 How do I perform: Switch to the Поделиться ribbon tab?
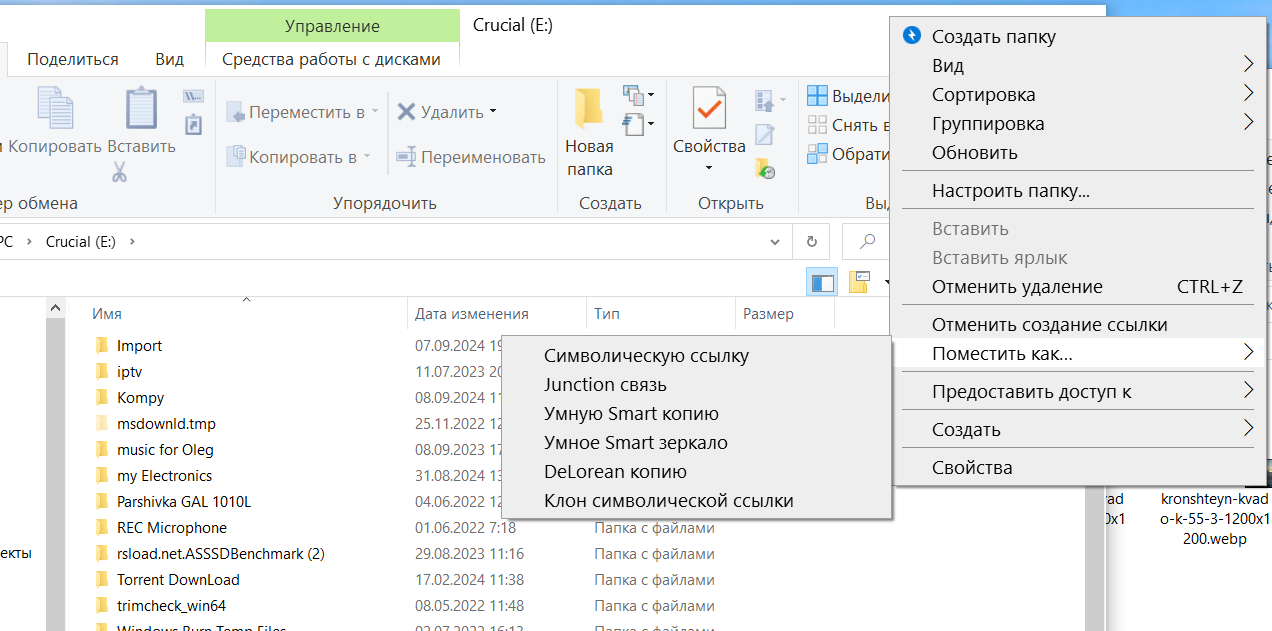point(73,59)
